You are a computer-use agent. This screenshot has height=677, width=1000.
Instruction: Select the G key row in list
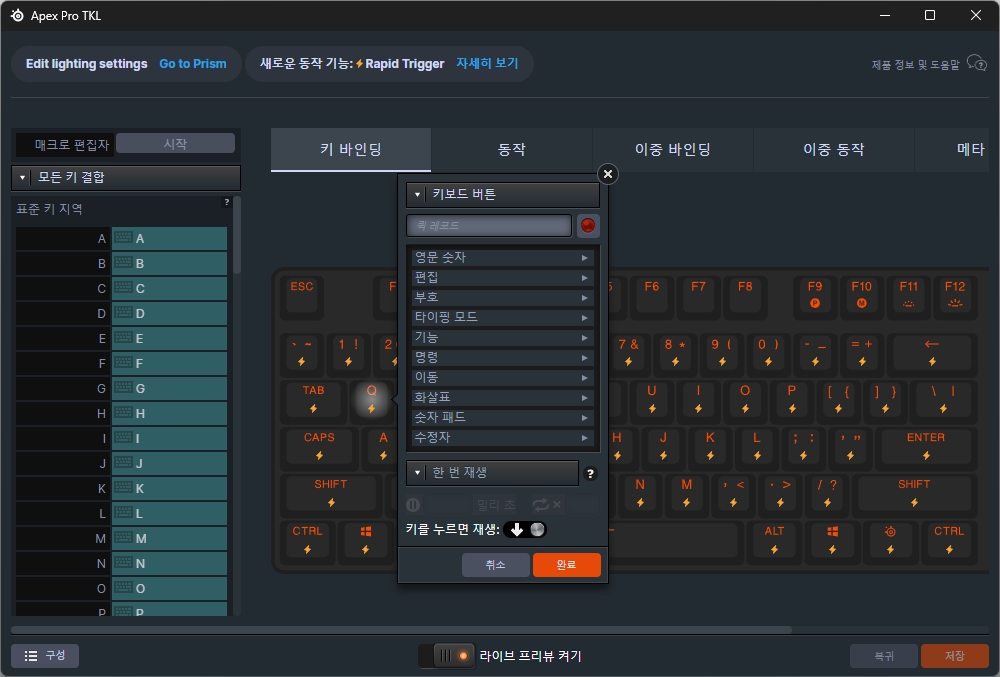(121, 388)
